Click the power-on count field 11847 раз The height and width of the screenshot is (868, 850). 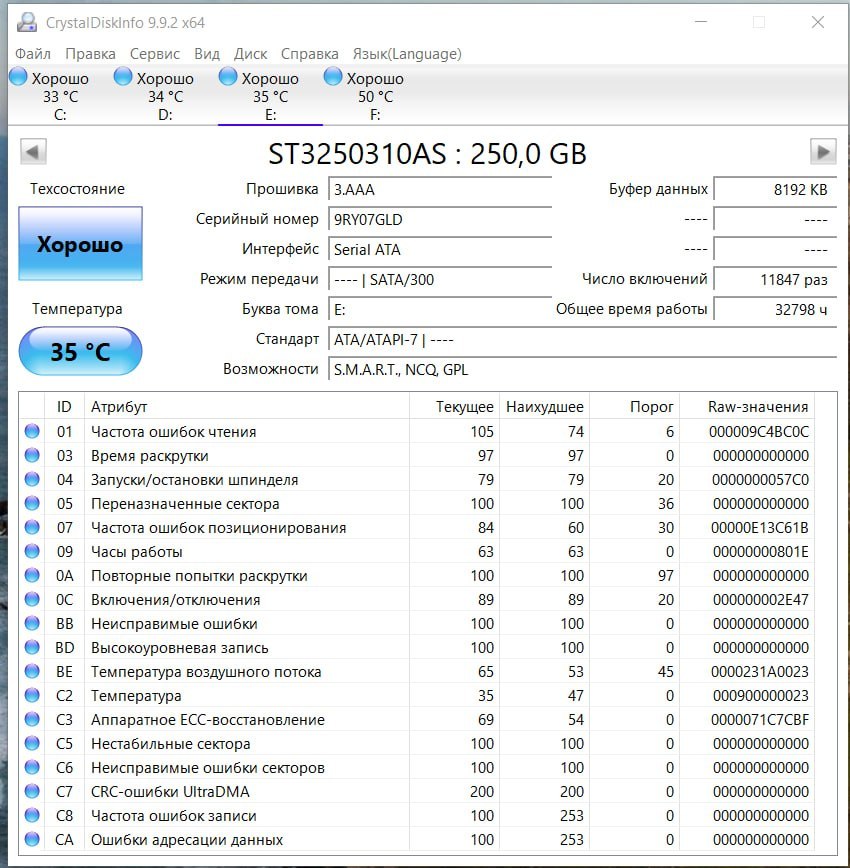tap(775, 279)
